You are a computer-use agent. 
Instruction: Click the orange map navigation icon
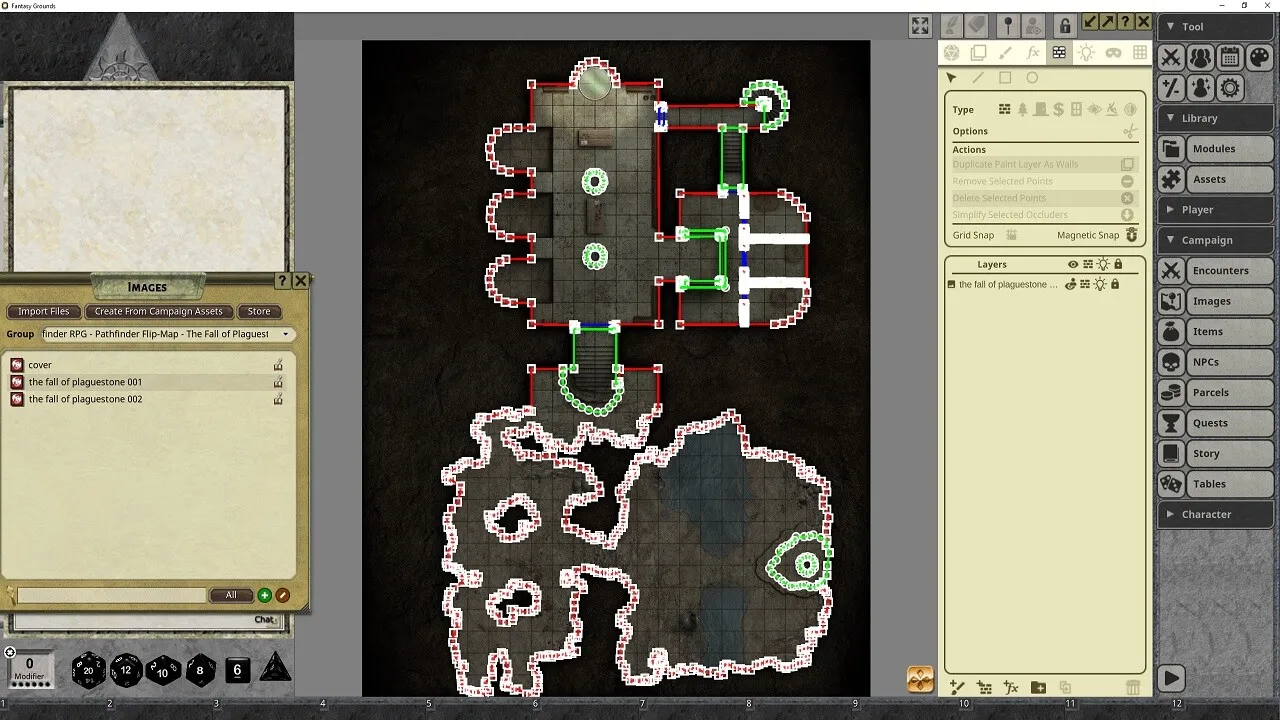click(x=920, y=679)
